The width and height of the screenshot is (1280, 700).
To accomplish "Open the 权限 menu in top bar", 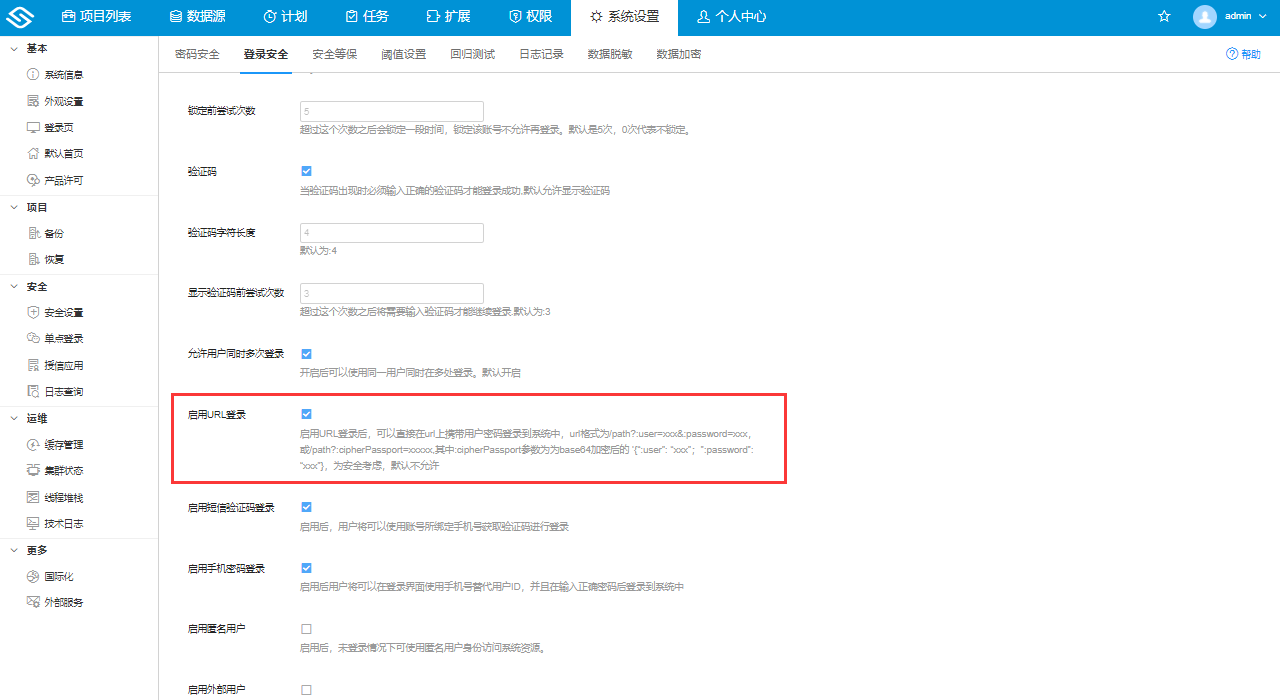I will tap(531, 16).
